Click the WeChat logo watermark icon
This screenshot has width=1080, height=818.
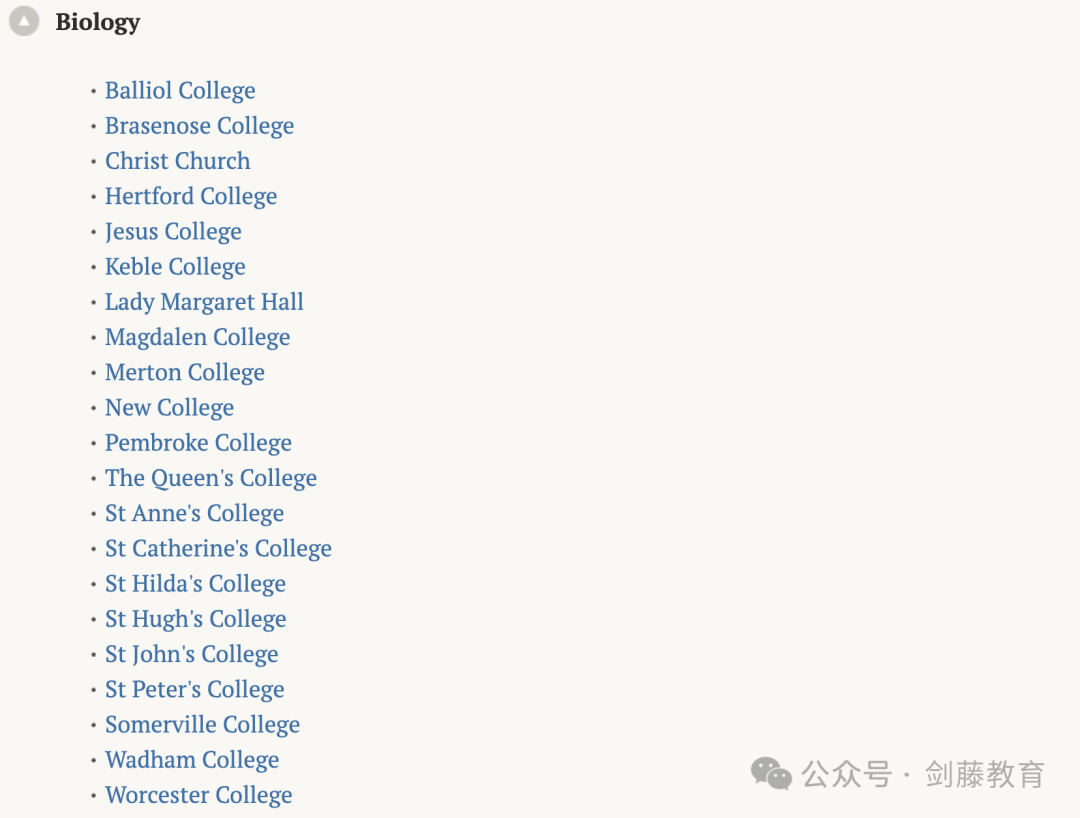(771, 774)
